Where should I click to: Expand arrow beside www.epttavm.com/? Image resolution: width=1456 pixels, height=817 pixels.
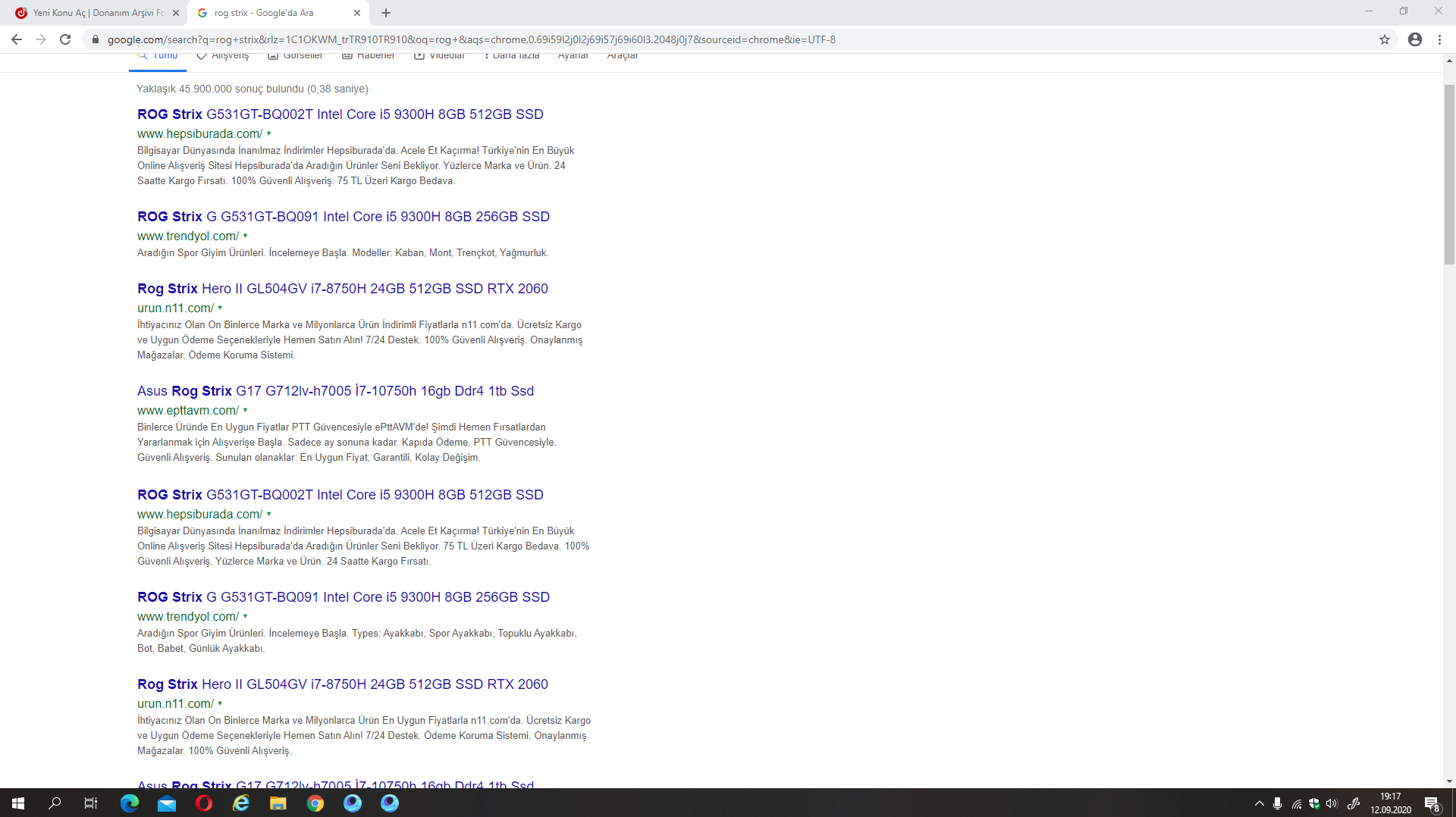[245, 410]
